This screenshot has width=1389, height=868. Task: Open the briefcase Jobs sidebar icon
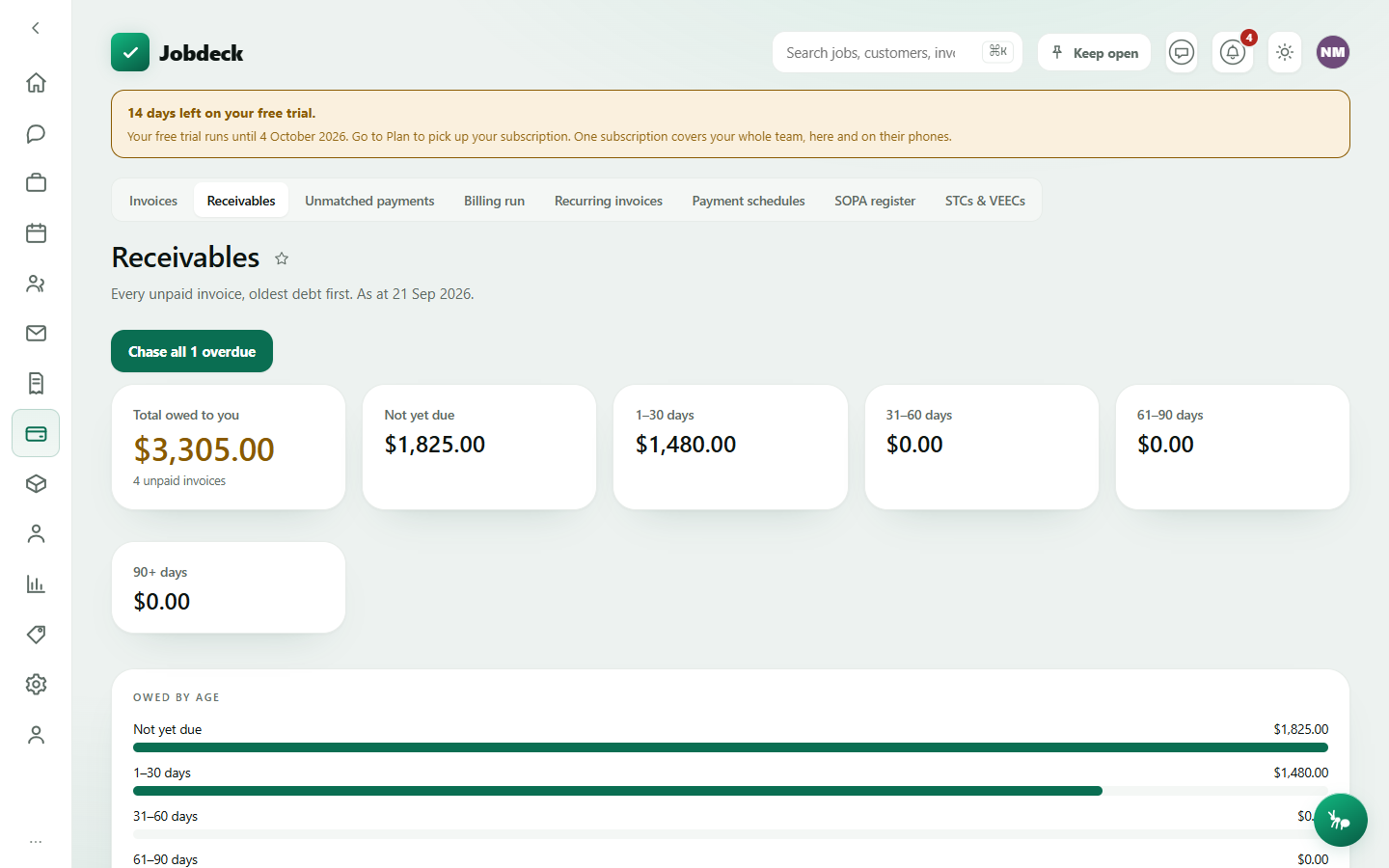[x=36, y=183]
